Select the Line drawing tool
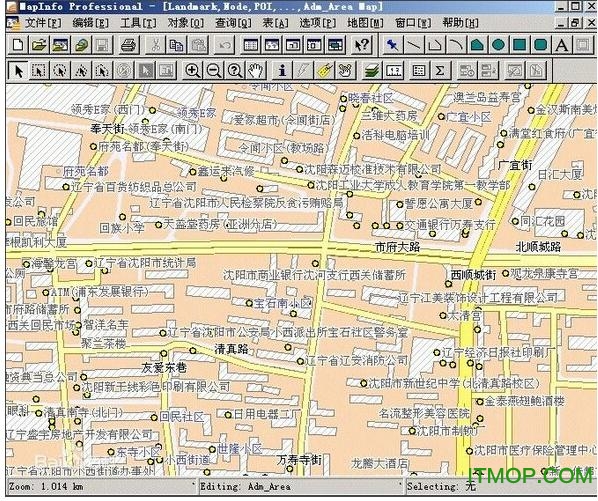The height and width of the screenshot is (501, 598). [413, 45]
